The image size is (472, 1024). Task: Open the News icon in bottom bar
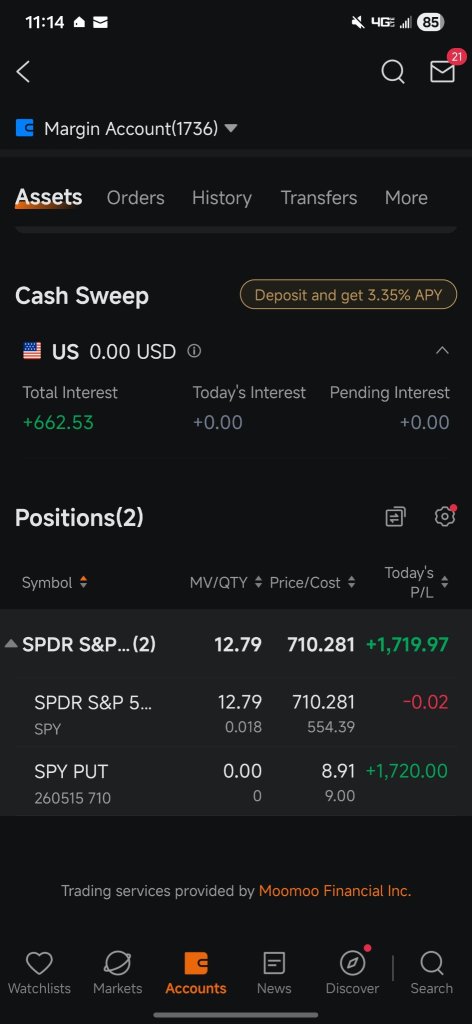pyautogui.click(x=274, y=973)
